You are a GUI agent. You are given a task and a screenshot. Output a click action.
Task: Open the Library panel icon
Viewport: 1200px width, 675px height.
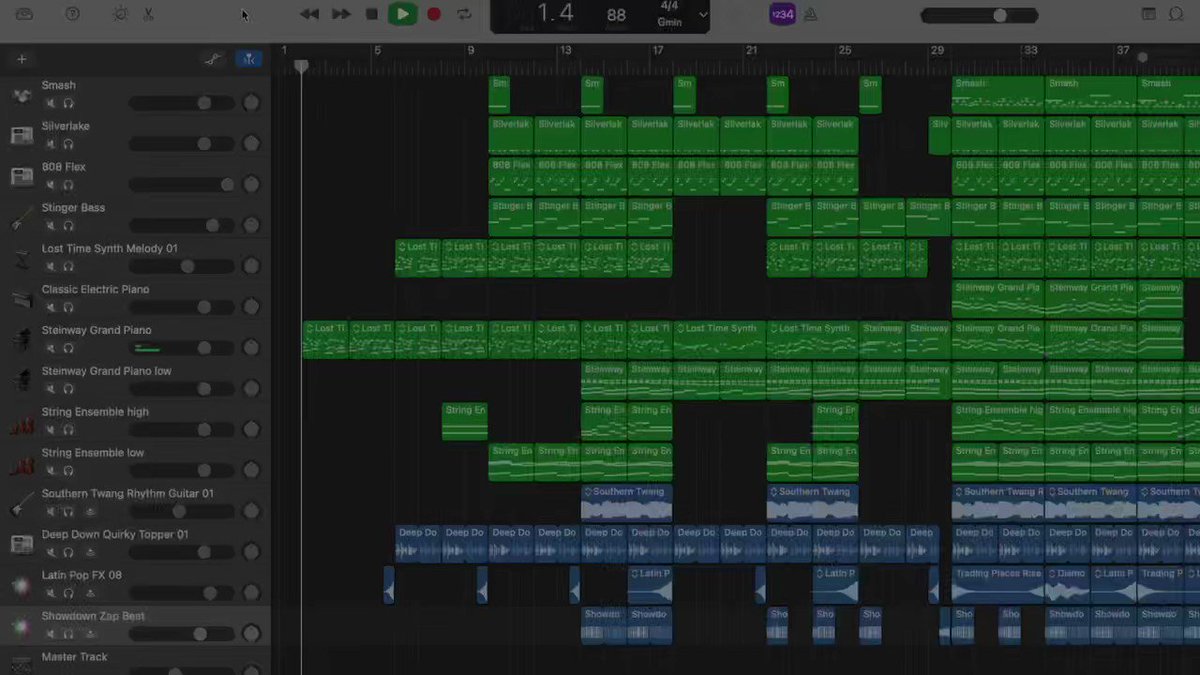(x=25, y=14)
